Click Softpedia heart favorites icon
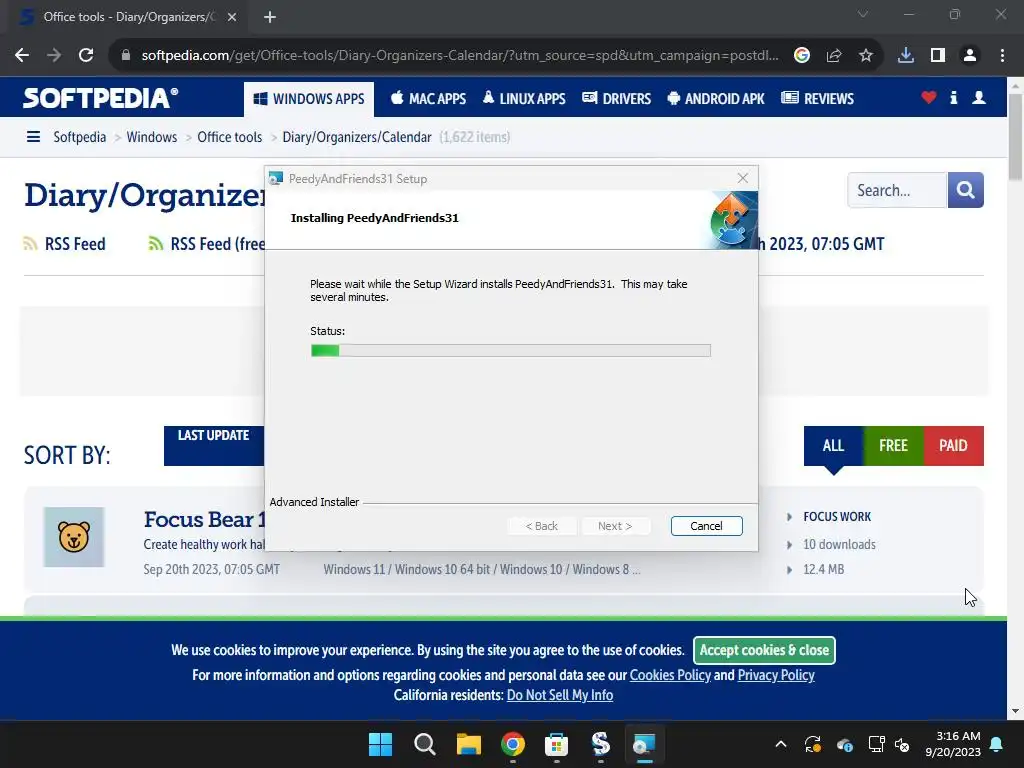The height and width of the screenshot is (768, 1024). [929, 98]
